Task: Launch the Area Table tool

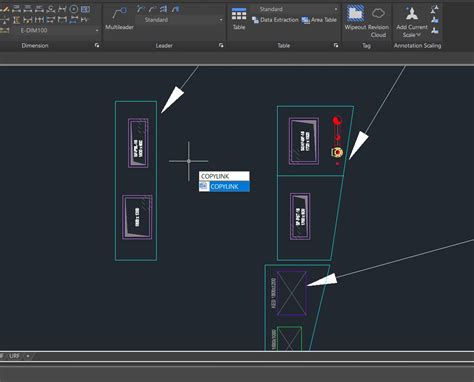Action: point(319,20)
